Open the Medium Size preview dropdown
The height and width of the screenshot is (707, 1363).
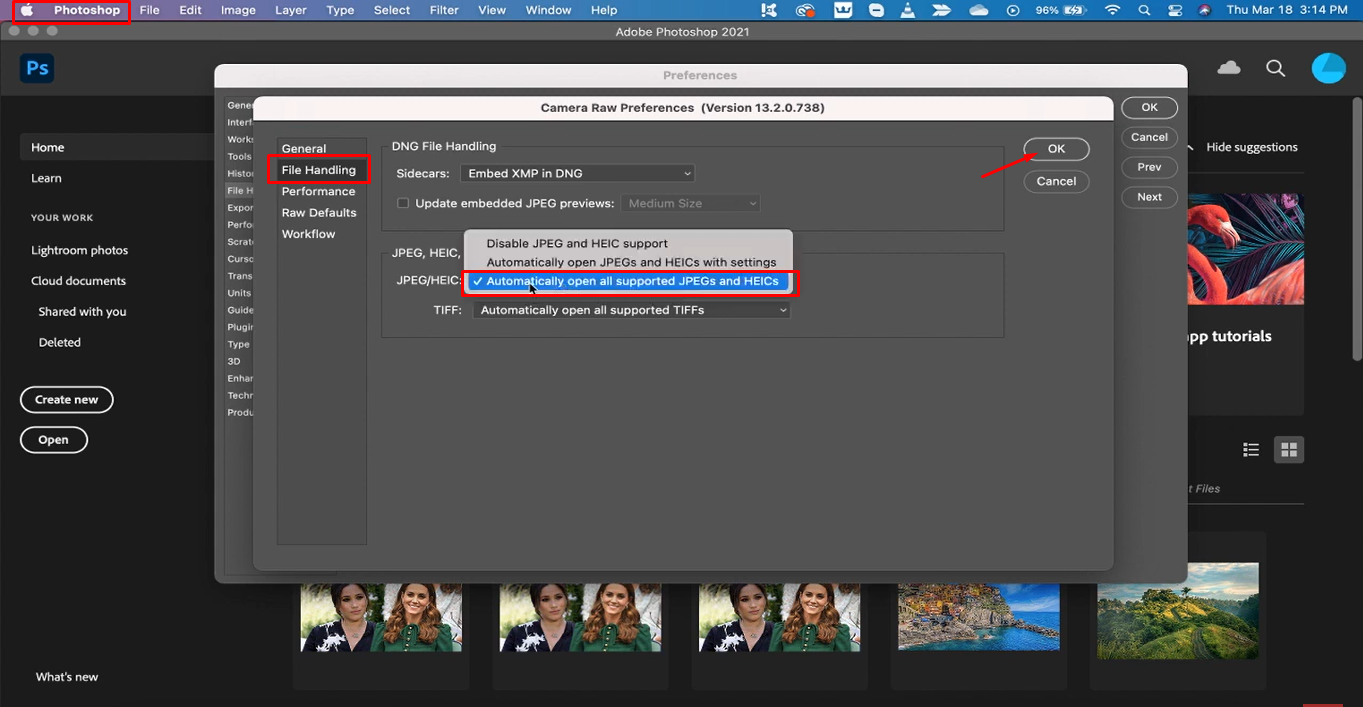pyautogui.click(x=691, y=203)
